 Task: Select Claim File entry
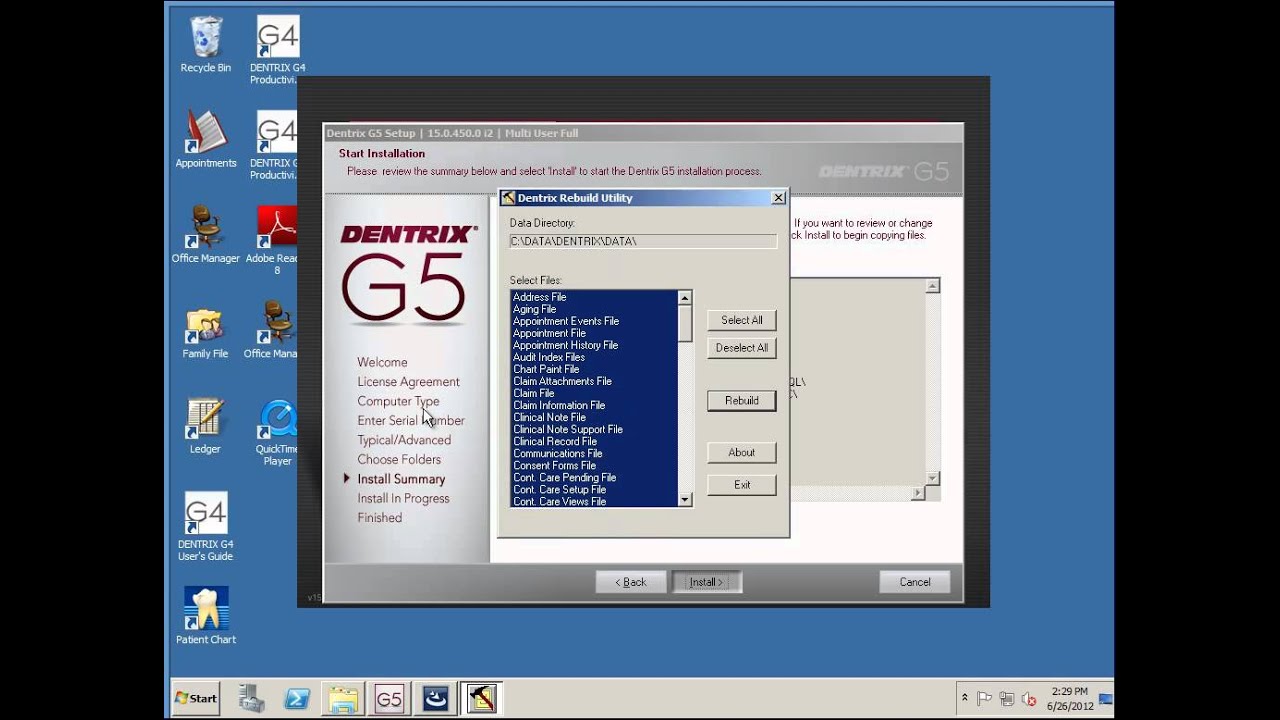[x=594, y=393]
